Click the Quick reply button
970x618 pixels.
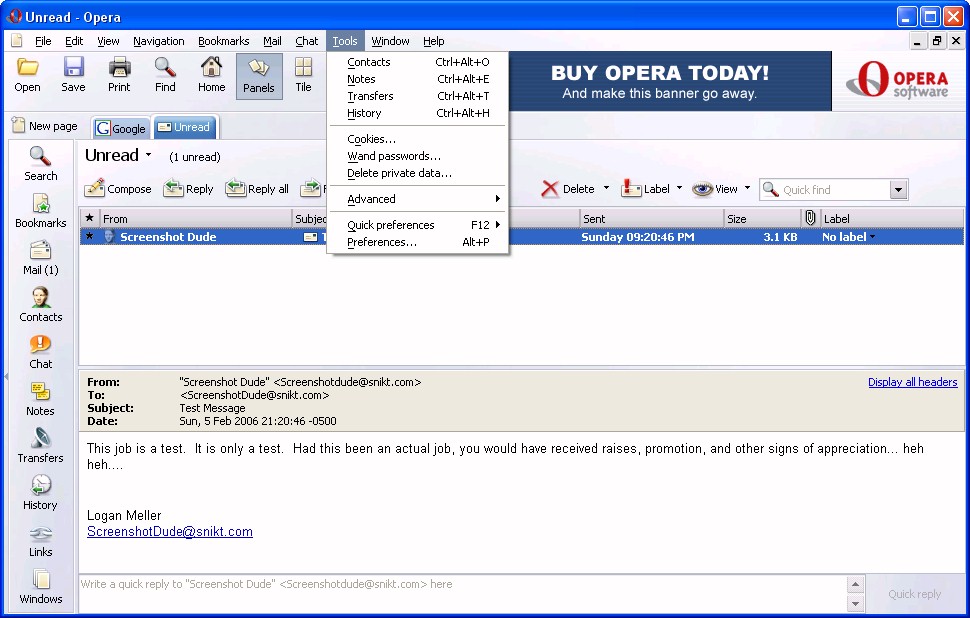914,594
